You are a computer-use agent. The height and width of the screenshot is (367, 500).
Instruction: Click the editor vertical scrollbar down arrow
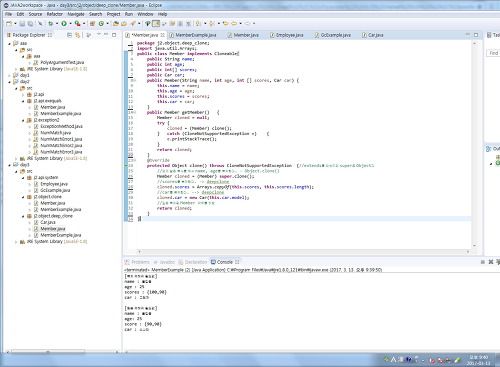474,246
